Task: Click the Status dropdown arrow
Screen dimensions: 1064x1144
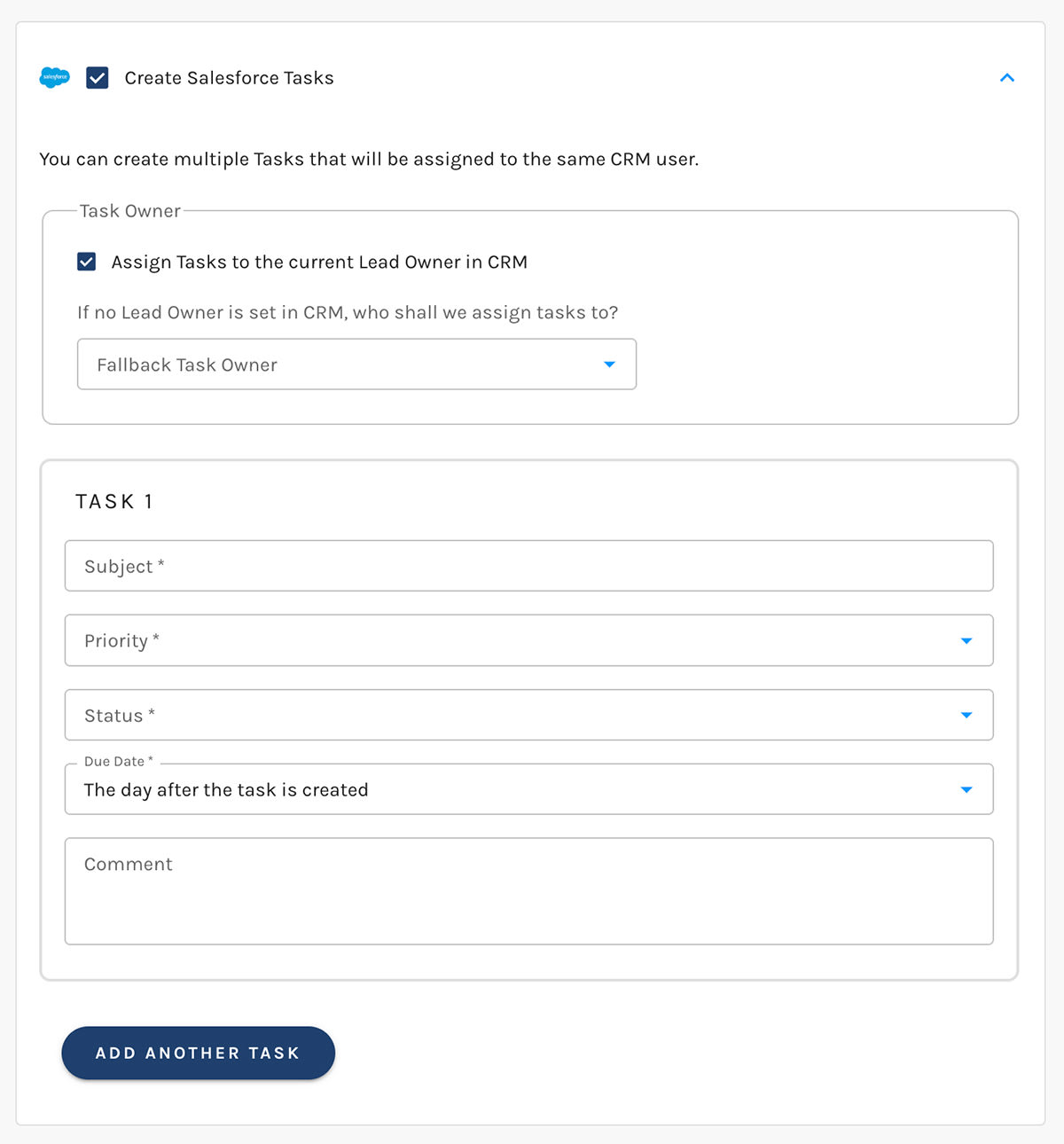Action: pos(966,715)
